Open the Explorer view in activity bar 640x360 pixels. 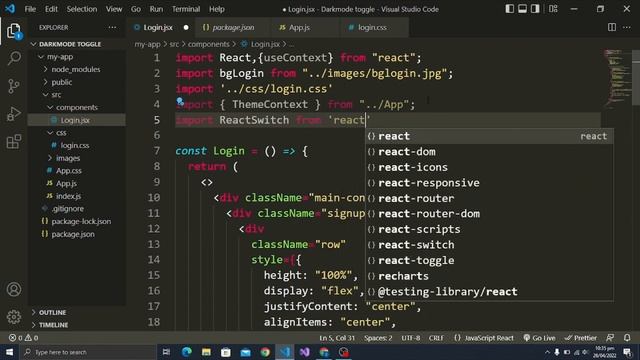point(13,31)
